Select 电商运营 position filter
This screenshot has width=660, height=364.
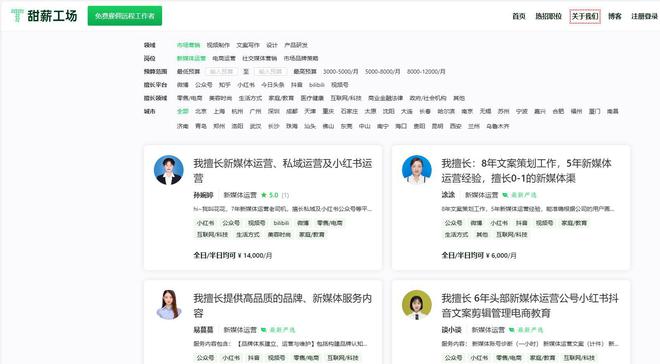224,58
